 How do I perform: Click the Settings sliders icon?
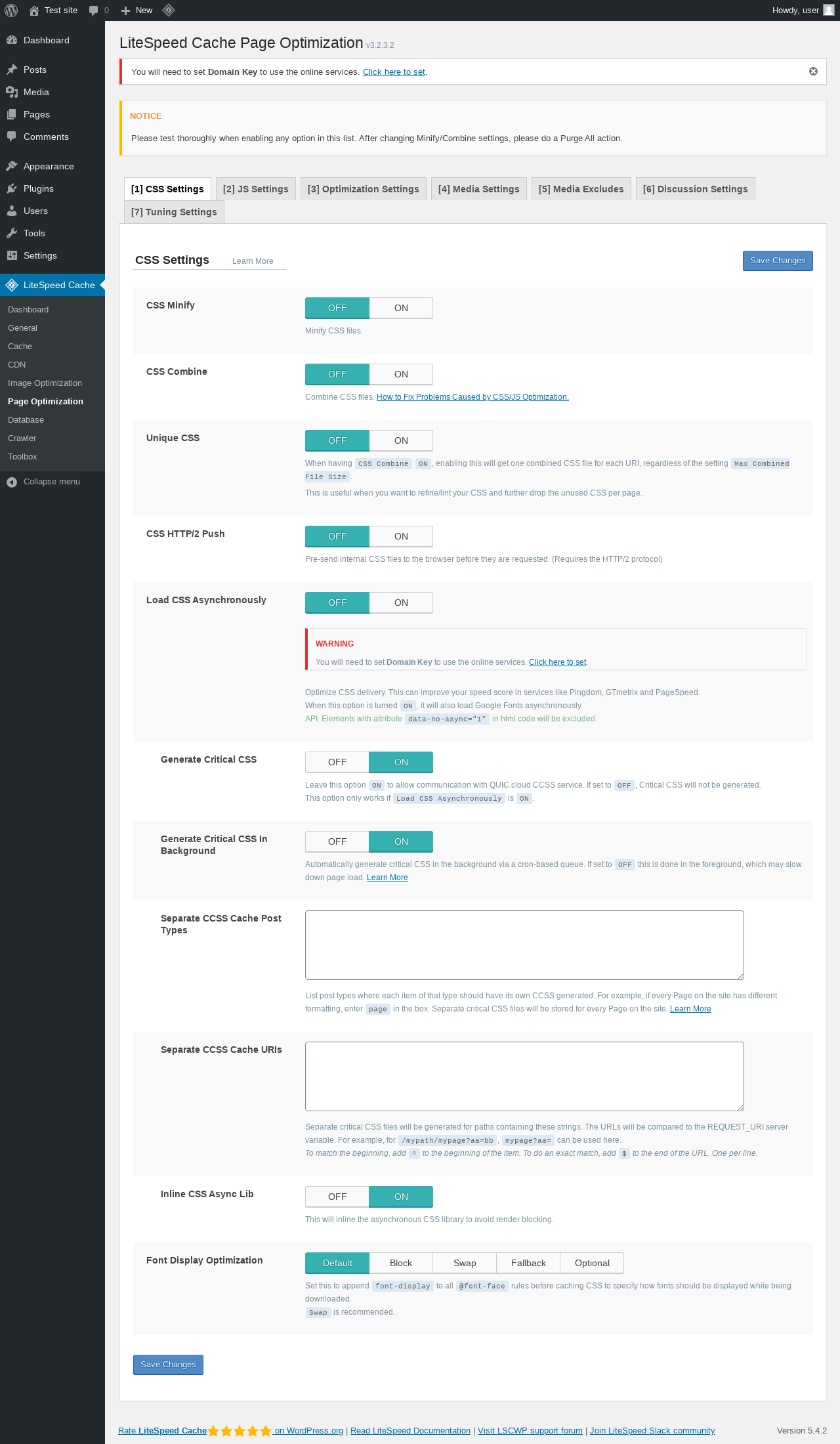(x=12, y=255)
